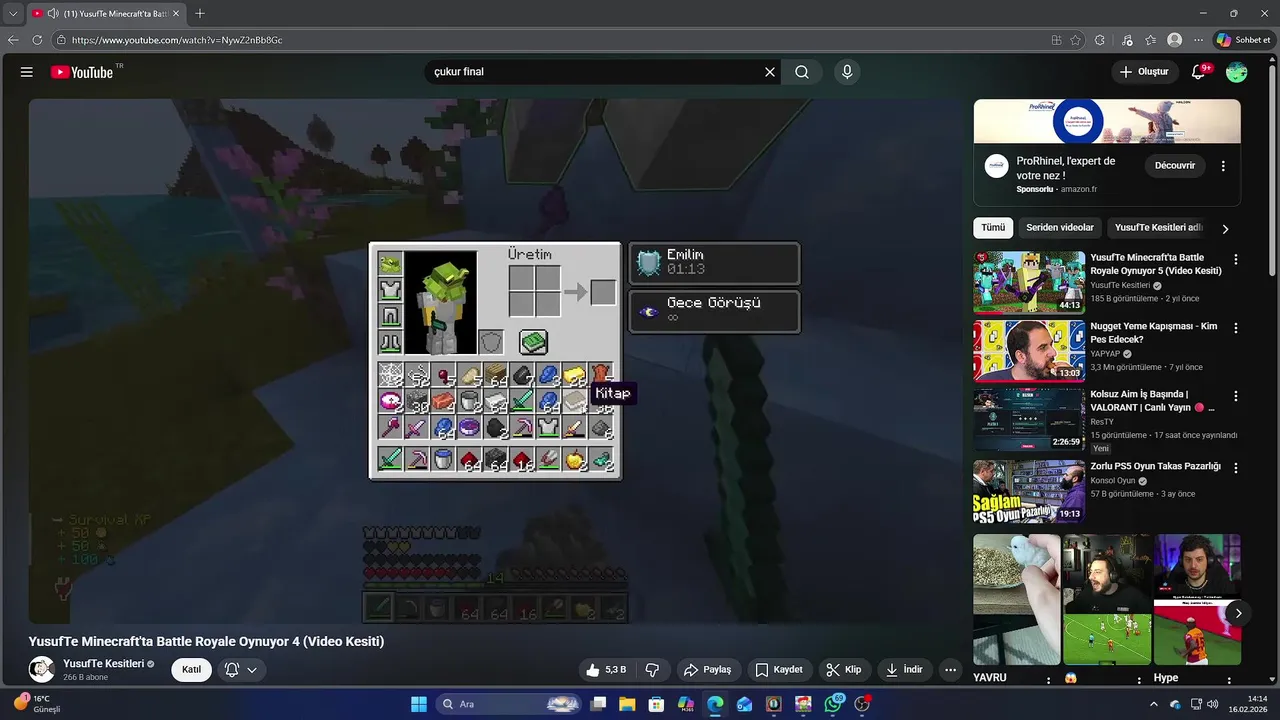Open Nugget Yeme Kapışması thumbnail
The width and height of the screenshot is (1280, 720).
[1029, 351]
